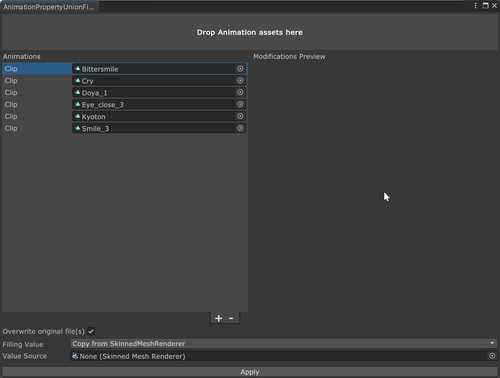Select the Cry clip field
500x378 pixels.
pos(159,81)
